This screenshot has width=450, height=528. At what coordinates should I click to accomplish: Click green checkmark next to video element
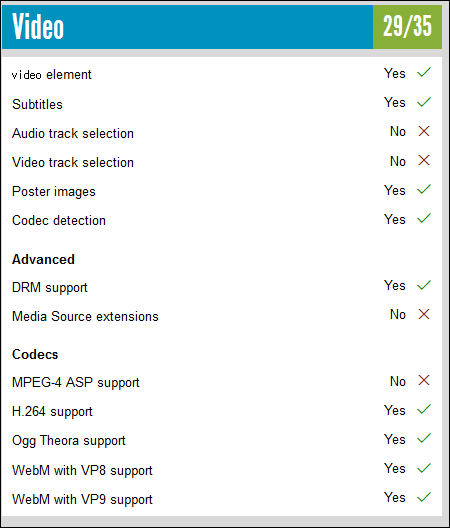coord(424,72)
